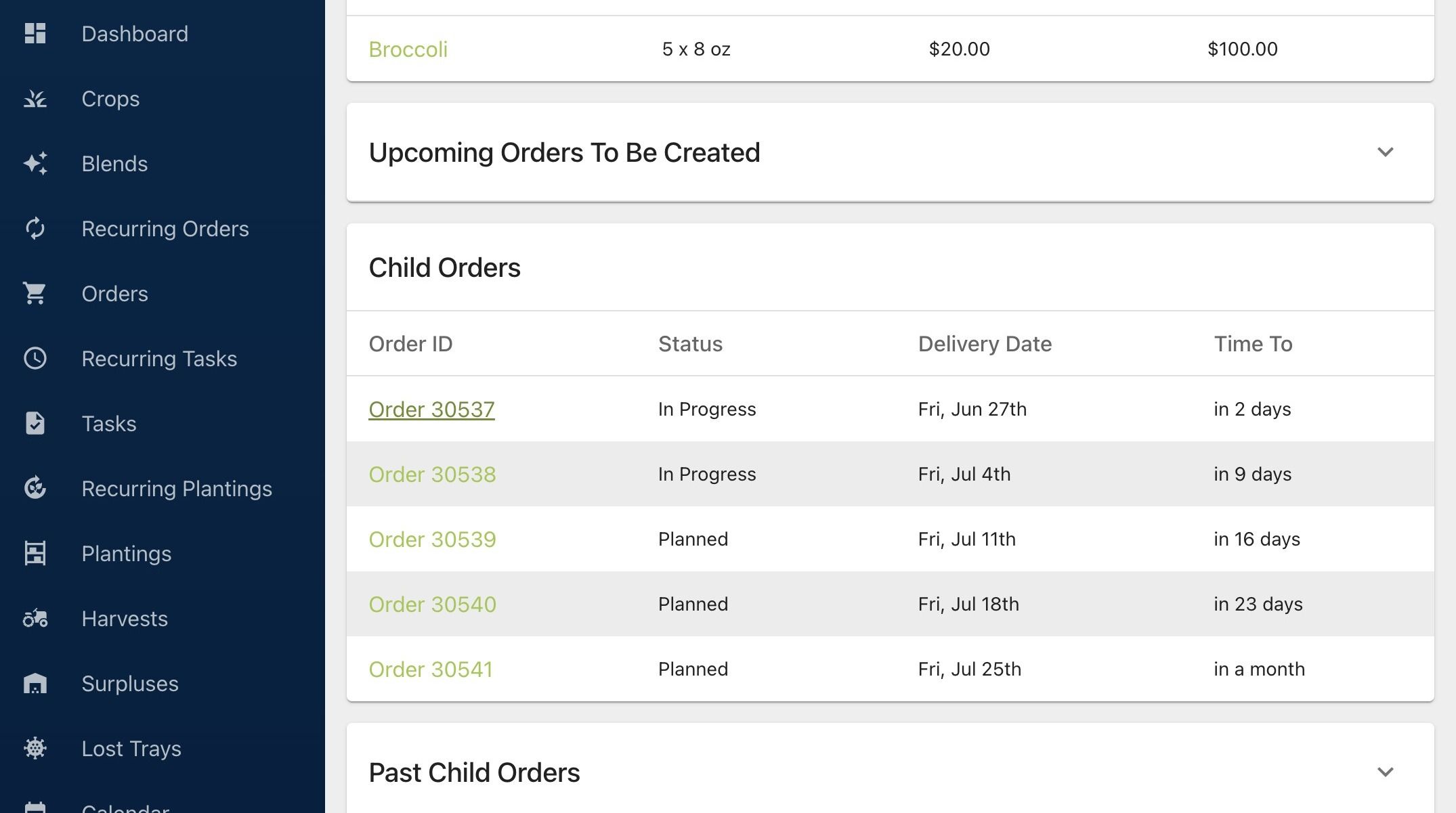This screenshot has width=1456, height=813.
Task: Expand the Past Child Orders chevron
Action: pos(1386,772)
